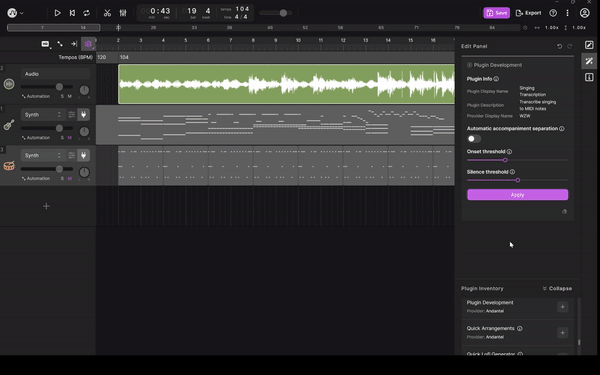Open the track 3 Synth dropdown
The width and height of the screenshot is (600, 375).
click(x=42, y=155)
